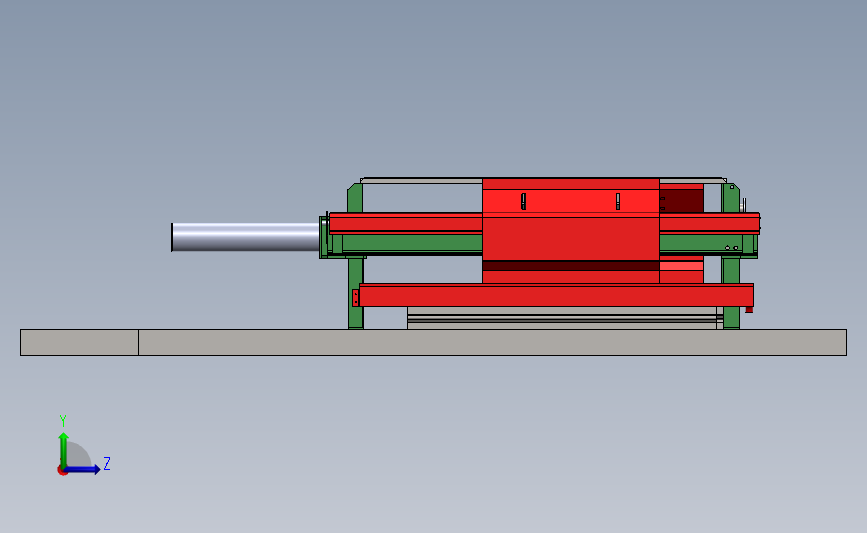Select the silver cylinder rod on the left
The width and height of the screenshot is (867, 533).
point(246,237)
